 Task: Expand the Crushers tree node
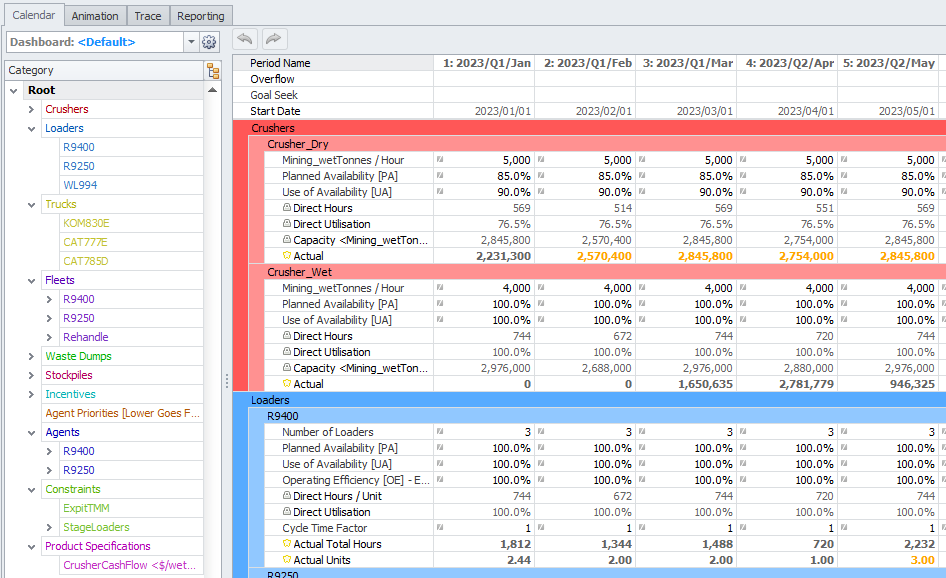click(32, 109)
